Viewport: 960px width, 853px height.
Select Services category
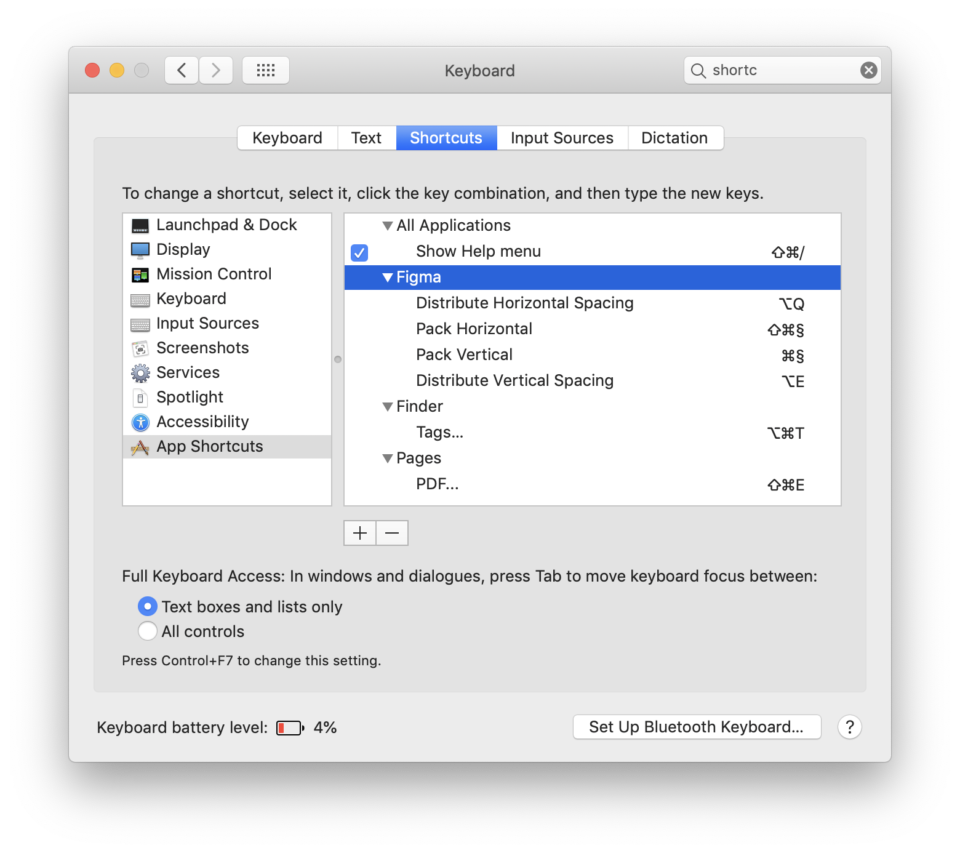click(x=227, y=372)
